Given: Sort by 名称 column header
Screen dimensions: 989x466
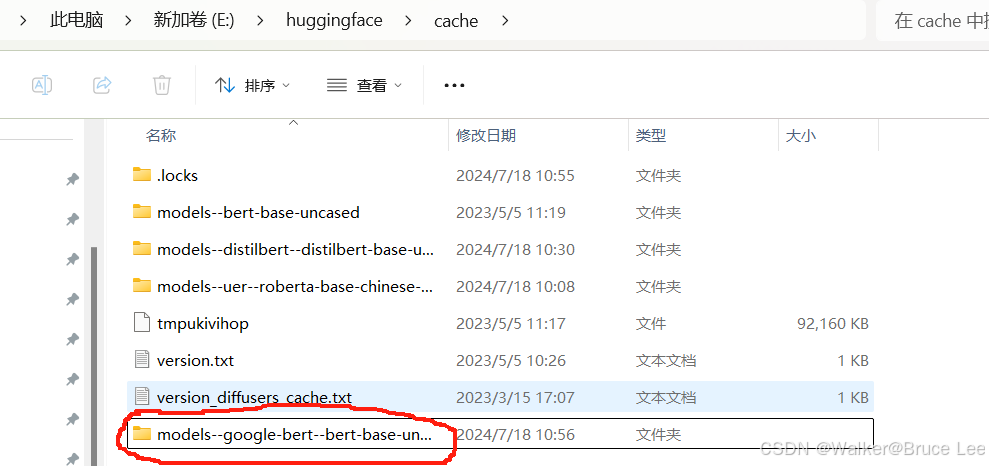Looking at the screenshot, I should [161, 135].
